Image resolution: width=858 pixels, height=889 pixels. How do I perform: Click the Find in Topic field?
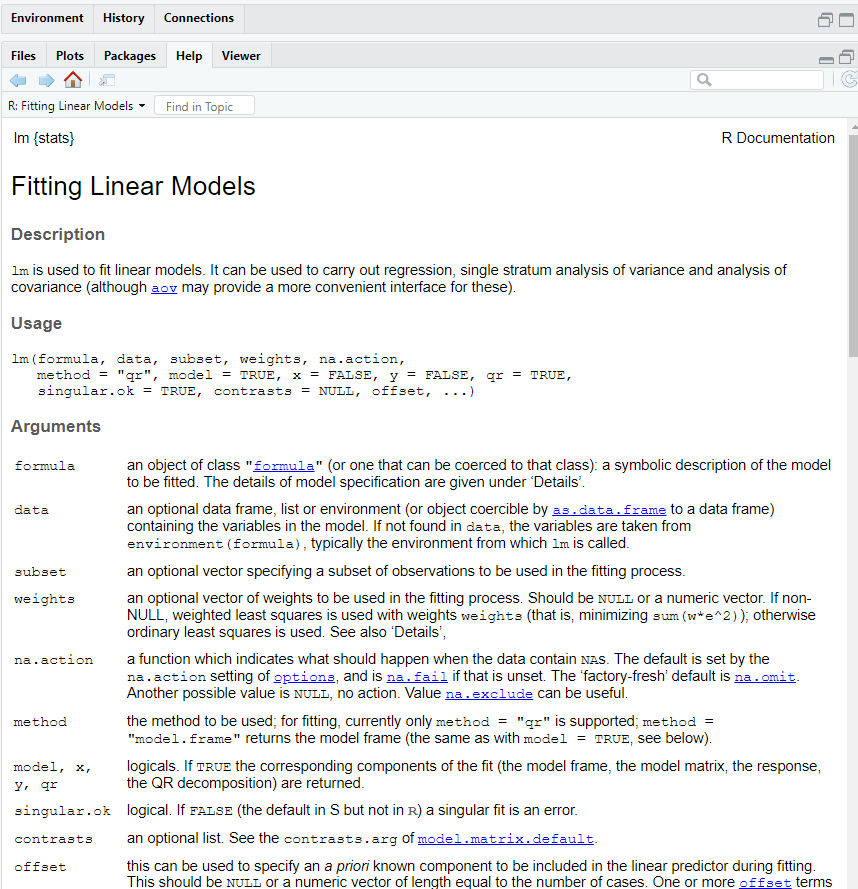tap(204, 106)
